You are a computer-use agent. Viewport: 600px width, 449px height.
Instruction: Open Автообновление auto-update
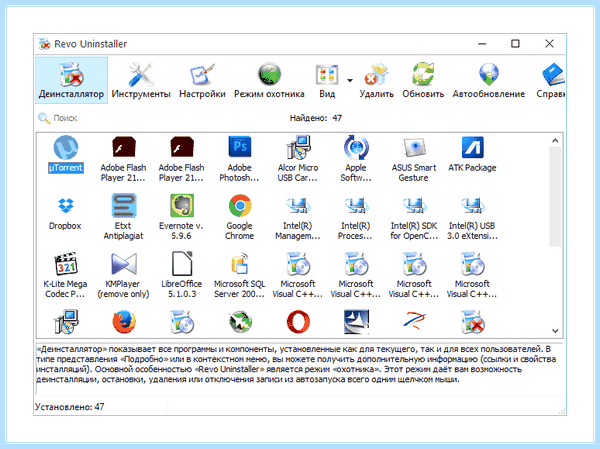tap(489, 80)
